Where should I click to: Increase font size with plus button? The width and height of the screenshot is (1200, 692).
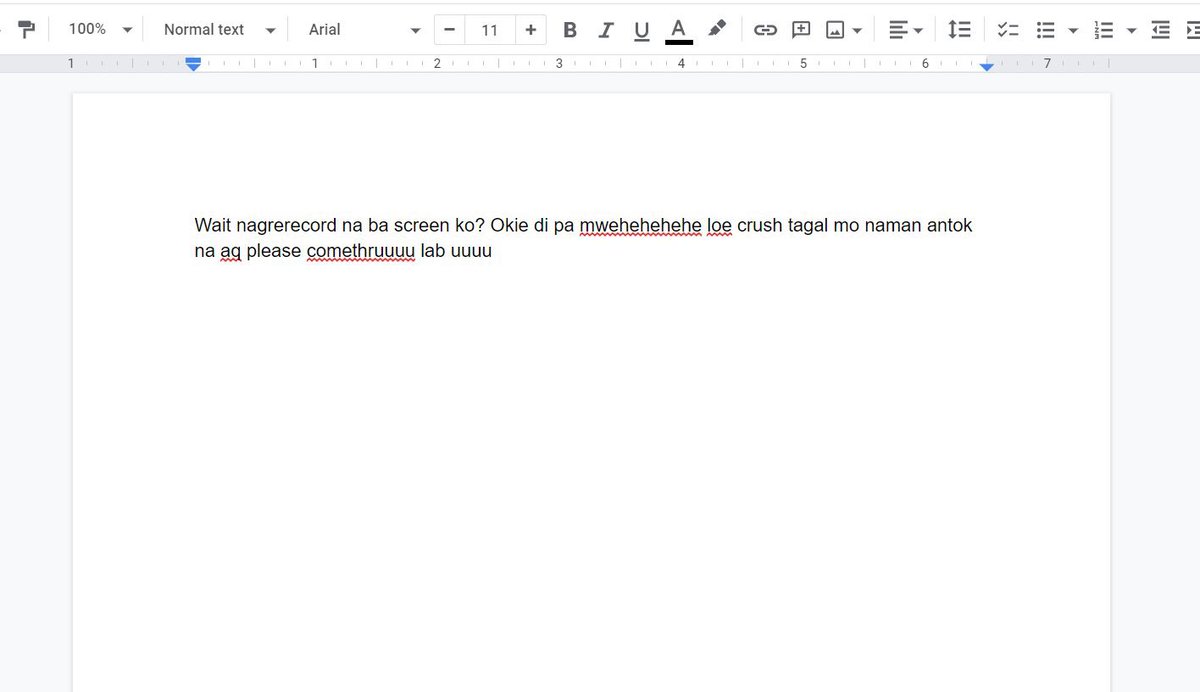(x=530, y=29)
